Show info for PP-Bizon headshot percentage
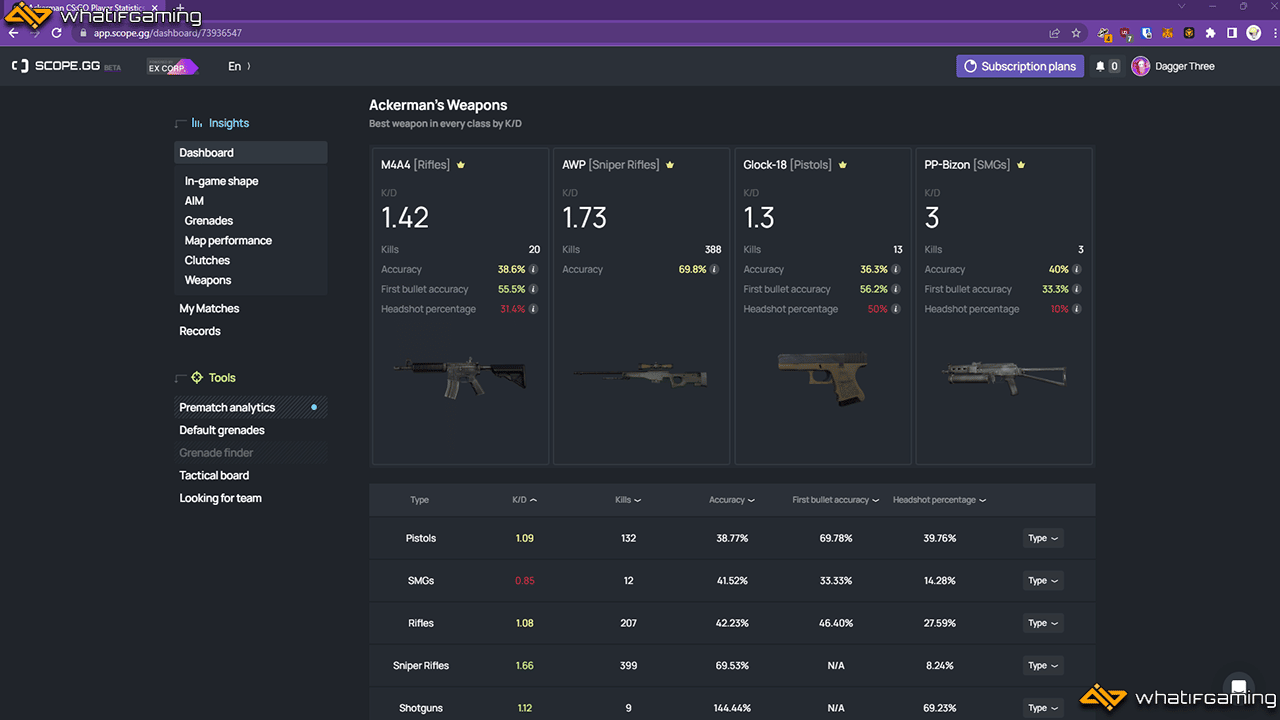Image resolution: width=1280 pixels, height=720 pixels. 1077,309
